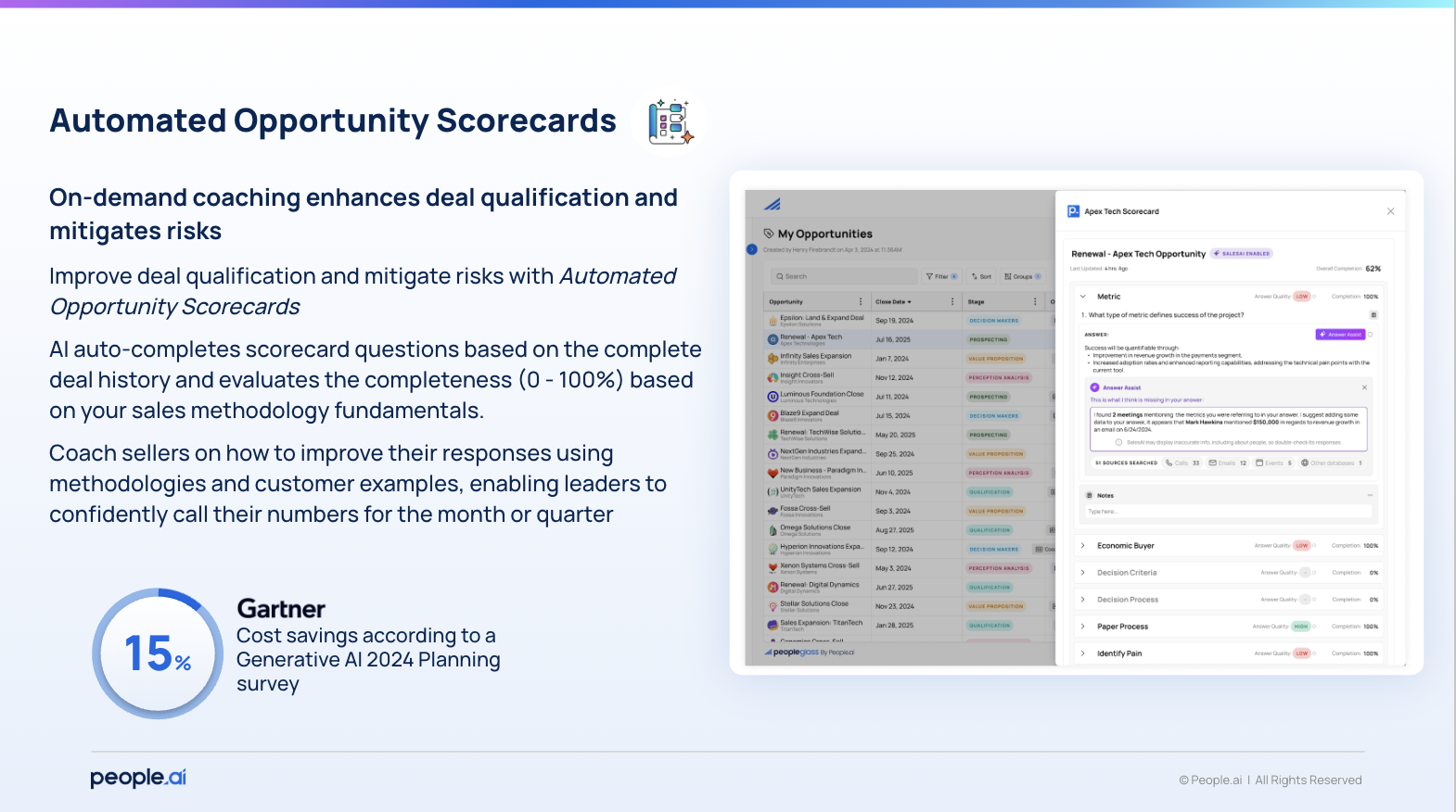The height and width of the screenshot is (812, 1456).
Task: Open the Groups option
Action: pos(1022,276)
